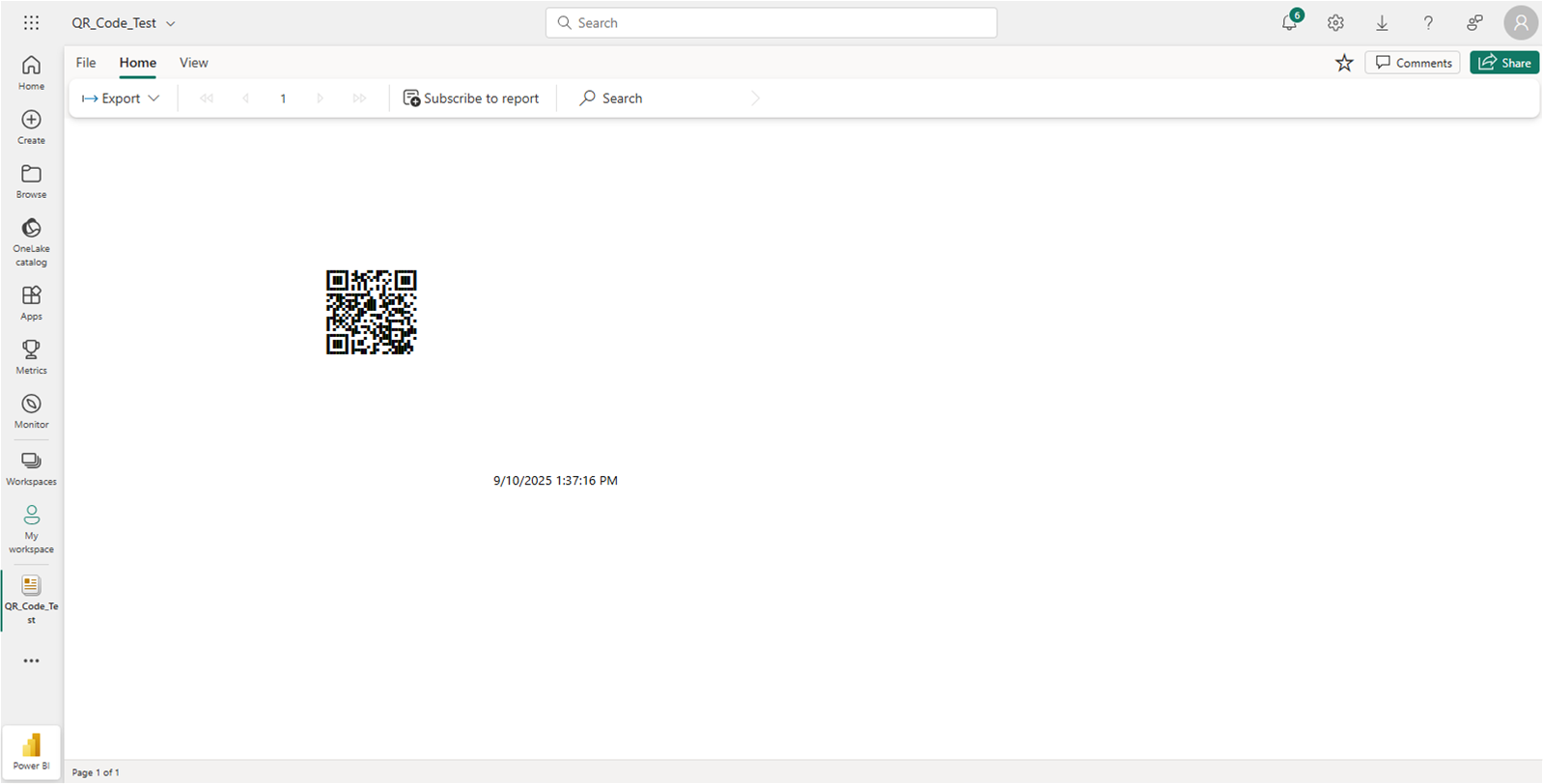Expand the Export dropdown

coord(121,98)
